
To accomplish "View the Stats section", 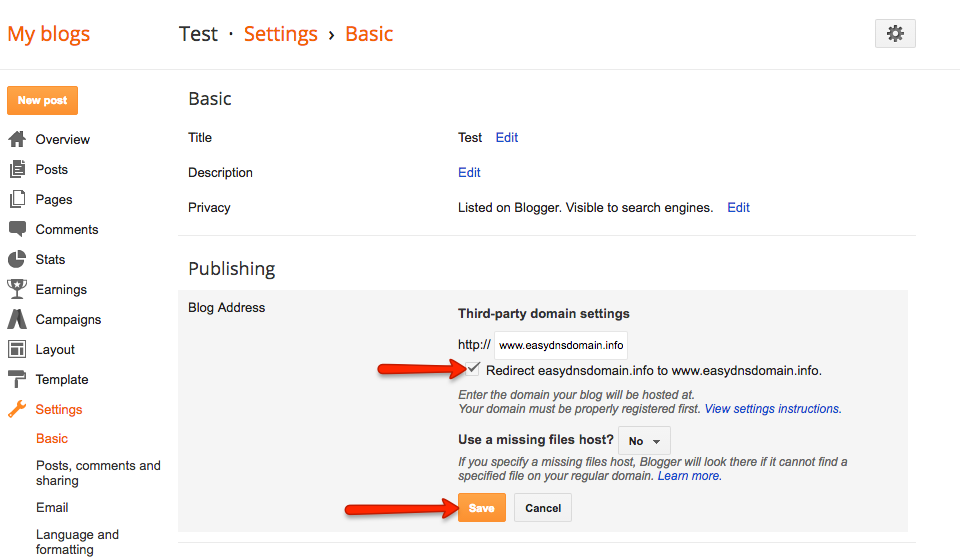I will (50, 259).
